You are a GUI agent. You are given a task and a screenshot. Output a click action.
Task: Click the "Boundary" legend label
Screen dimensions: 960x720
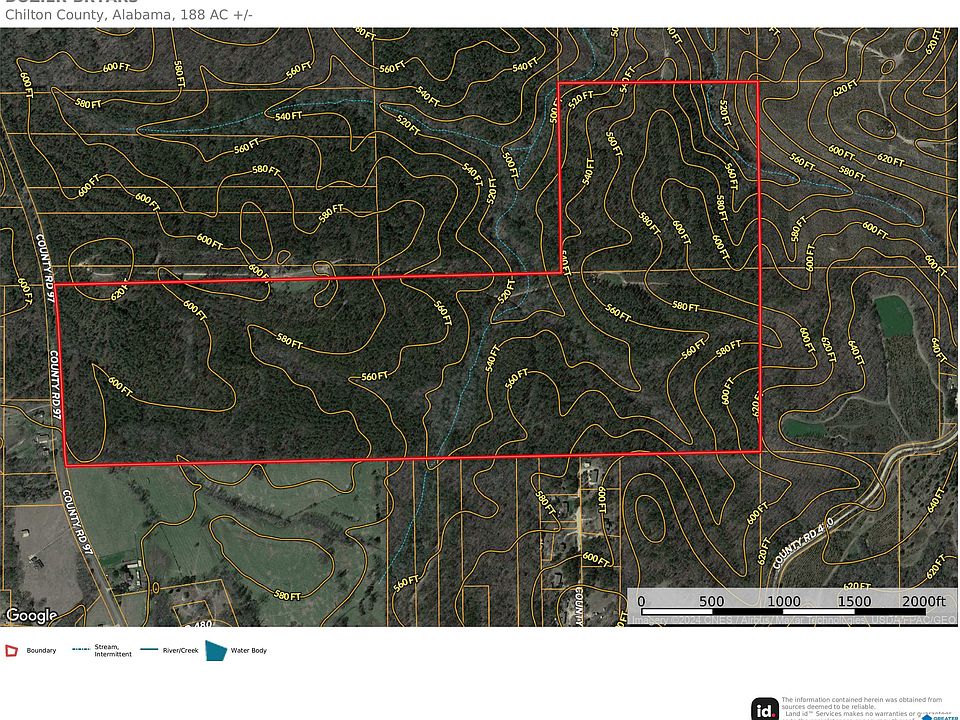pyautogui.click(x=41, y=650)
